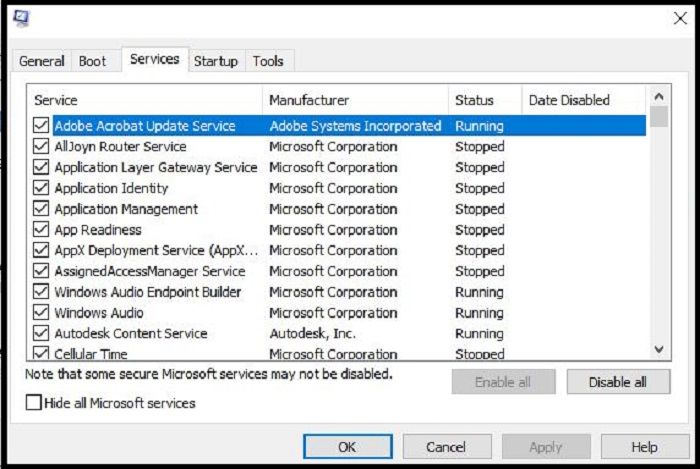The width and height of the screenshot is (700, 469).
Task: Uncheck the Adobe Acrobat Update Service checkbox
Action: tap(41, 126)
